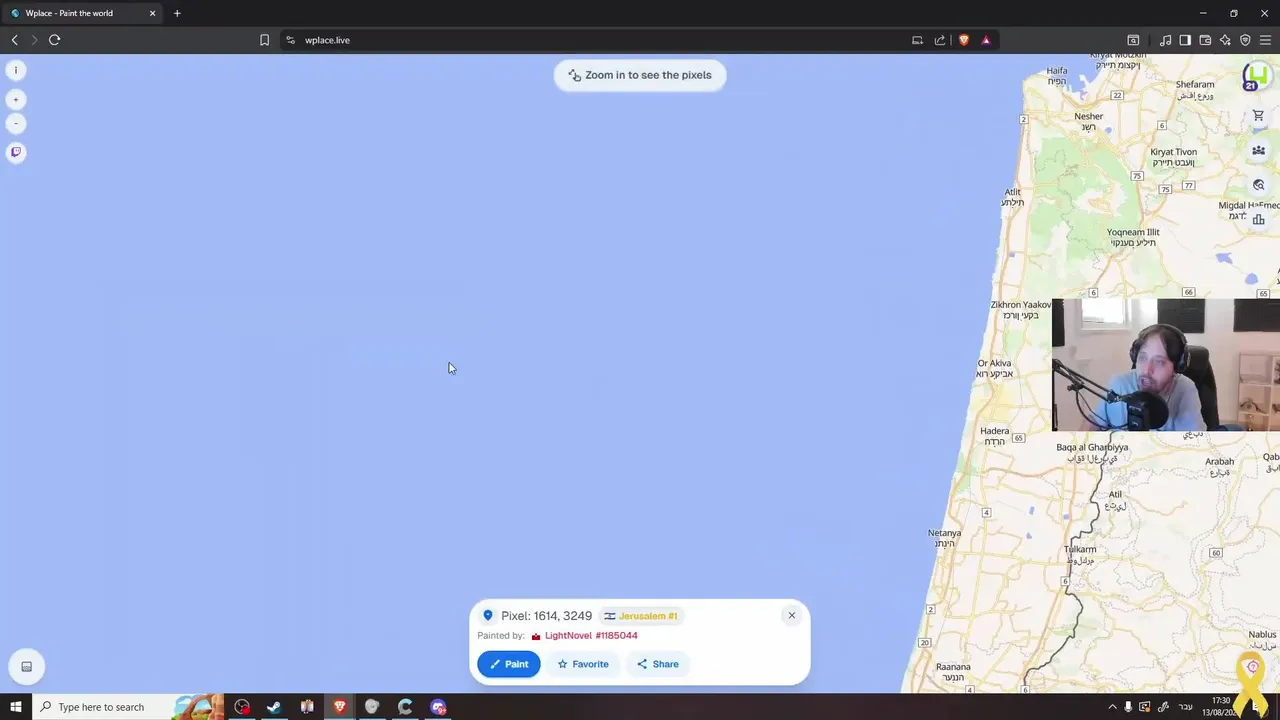Click the microphone icon in system tray
The width and height of the screenshot is (1280, 720).
coord(1128,707)
